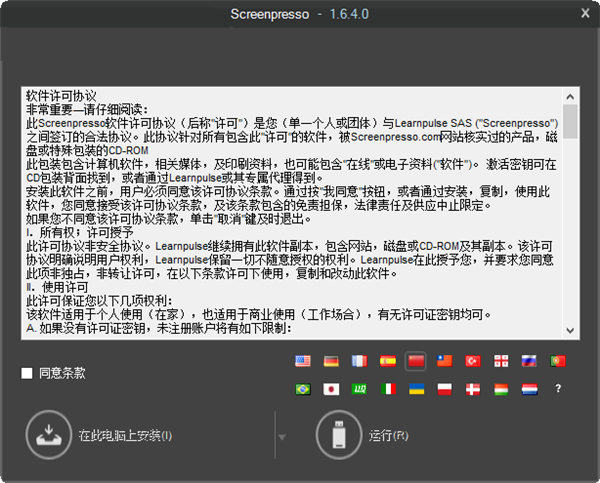Image resolution: width=600 pixels, height=483 pixels.
Task: Click the question mark language help icon
Action: (x=558, y=389)
